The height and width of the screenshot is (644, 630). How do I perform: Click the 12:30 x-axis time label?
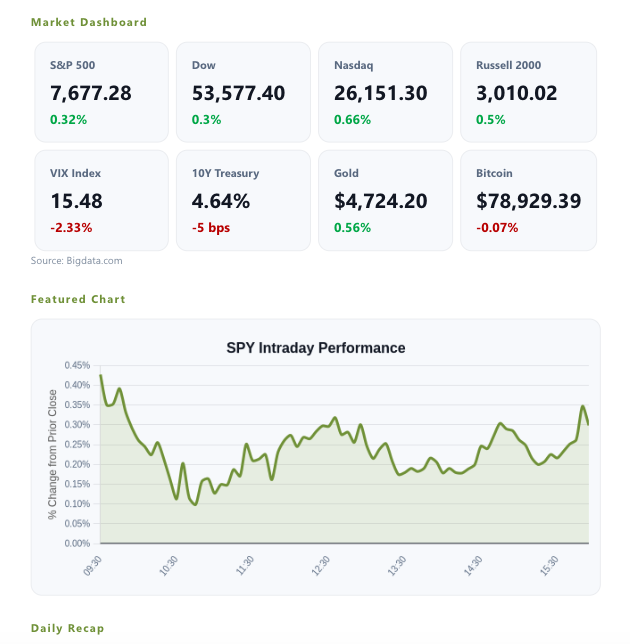(321, 566)
